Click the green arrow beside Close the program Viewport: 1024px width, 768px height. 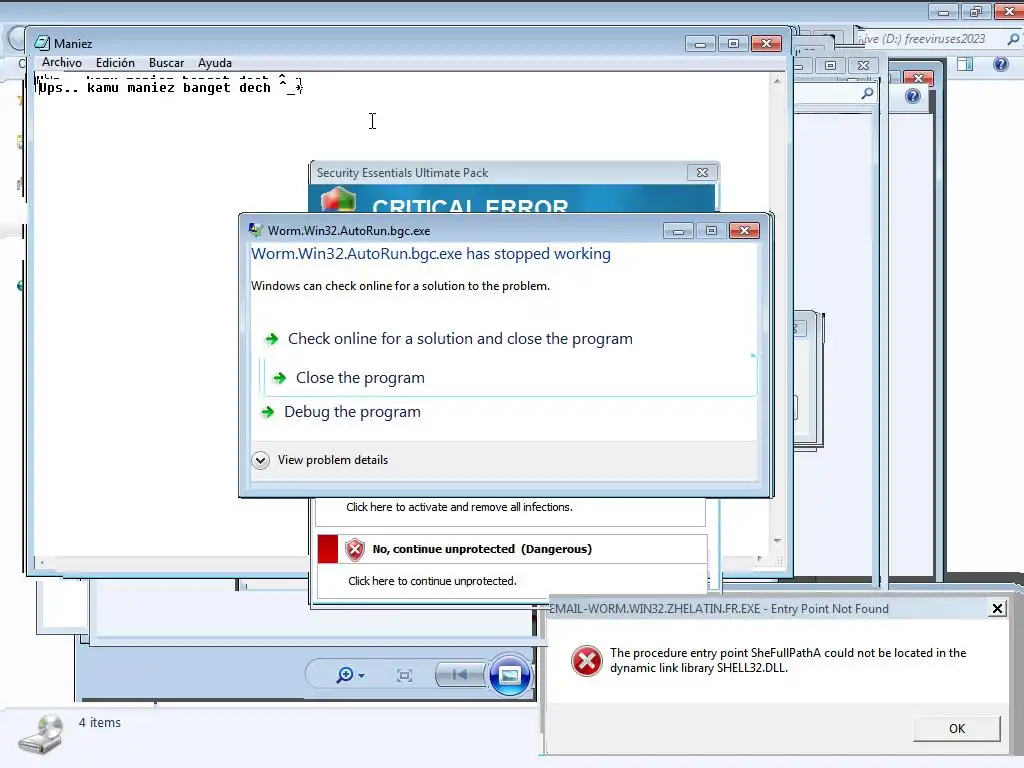click(x=280, y=377)
